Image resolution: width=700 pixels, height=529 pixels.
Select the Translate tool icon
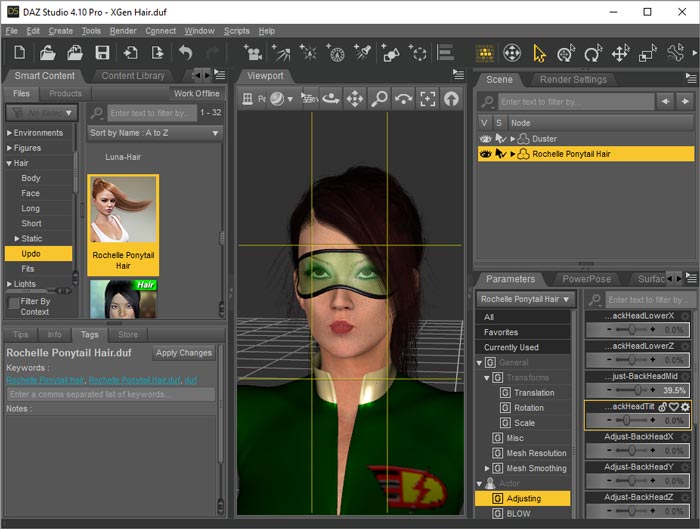click(x=621, y=53)
